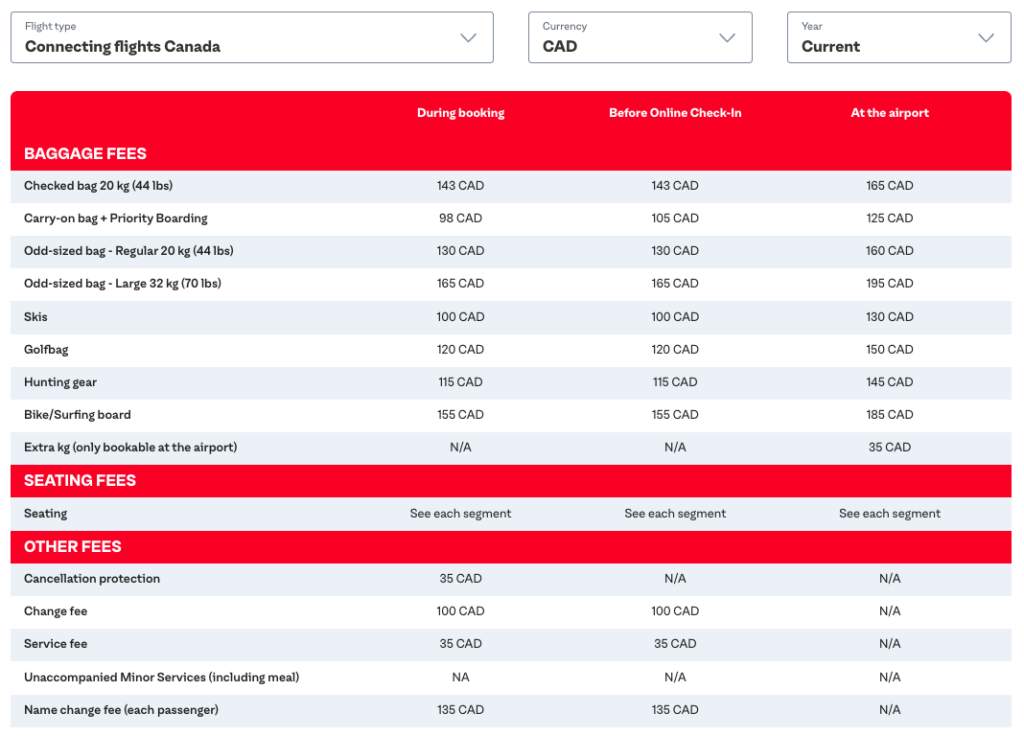Image resolution: width=1024 pixels, height=736 pixels.
Task: Select the Checked bag 20 kg row label
Action: [x=98, y=186]
